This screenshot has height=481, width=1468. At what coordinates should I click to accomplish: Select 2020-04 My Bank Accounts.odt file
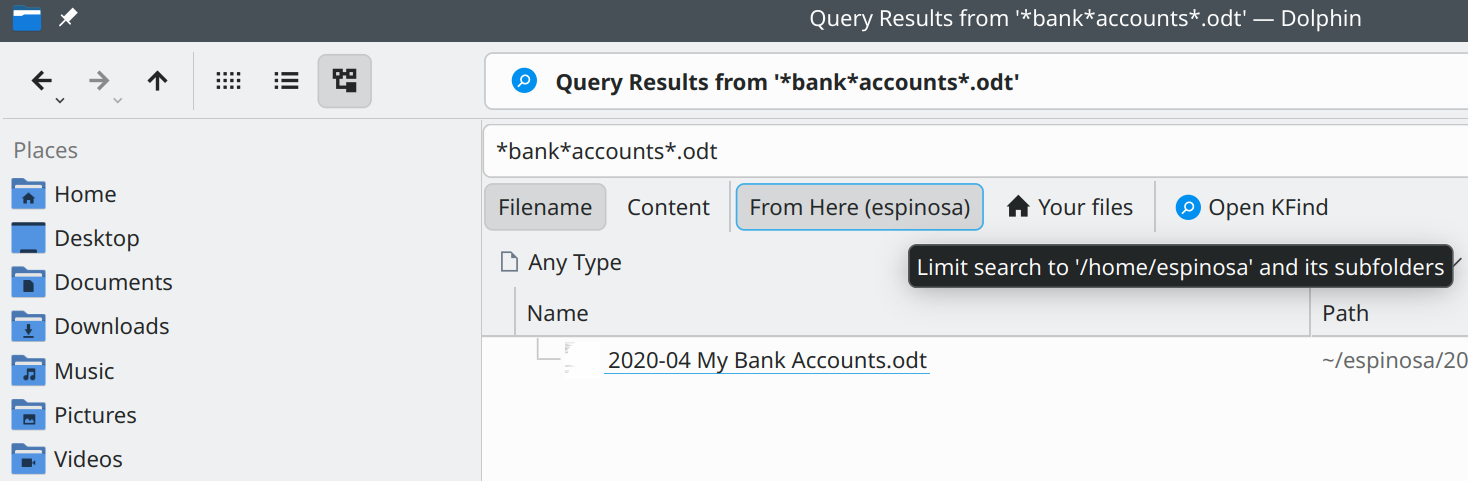pyautogui.click(x=767, y=360)
